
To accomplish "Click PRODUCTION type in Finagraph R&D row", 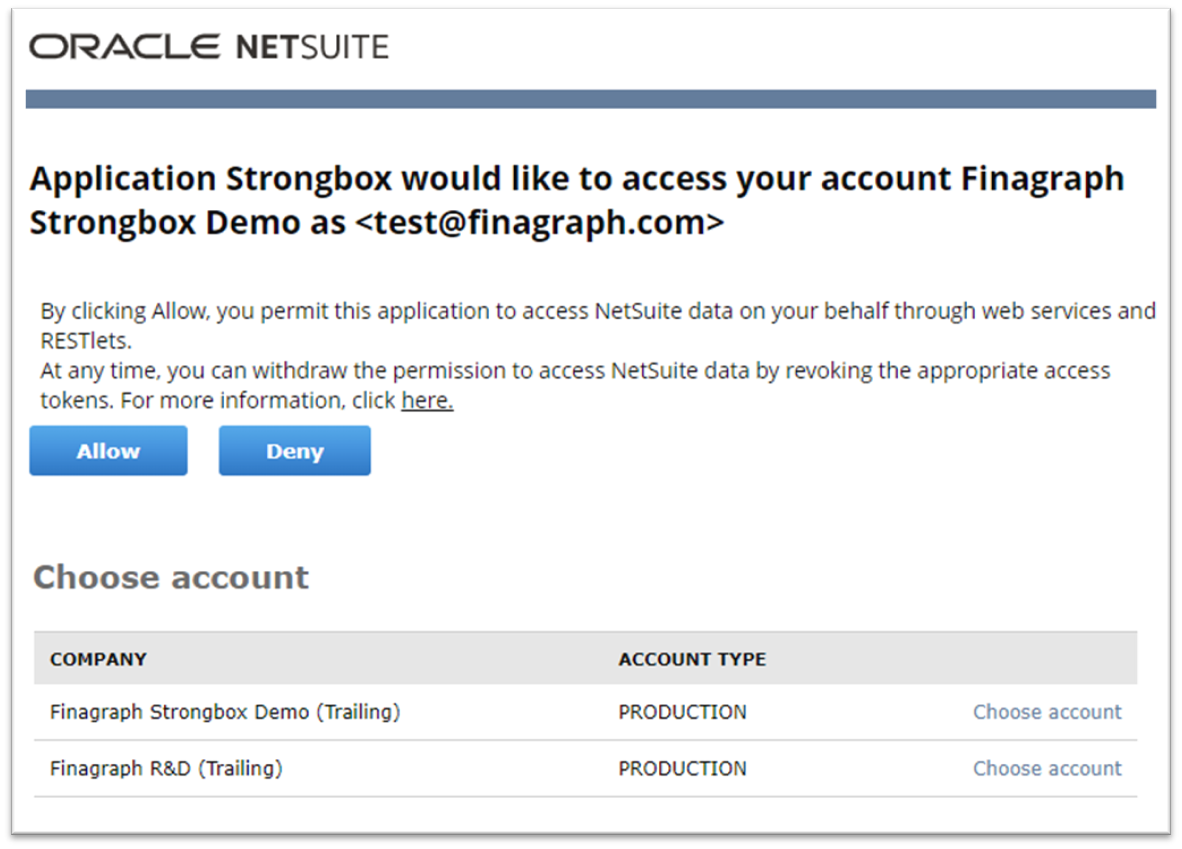I will click(682, 768).
